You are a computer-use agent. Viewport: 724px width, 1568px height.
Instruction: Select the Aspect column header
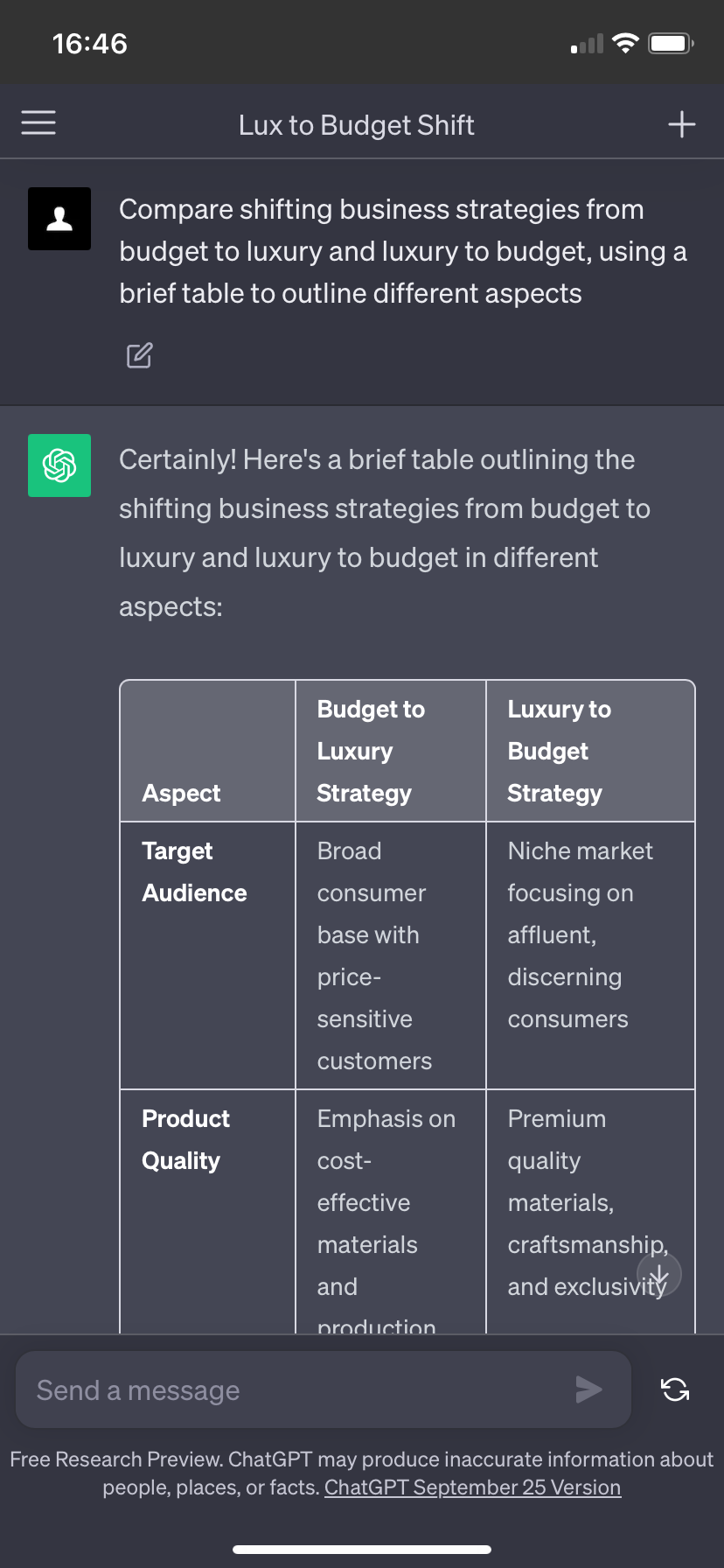[181, 793]
